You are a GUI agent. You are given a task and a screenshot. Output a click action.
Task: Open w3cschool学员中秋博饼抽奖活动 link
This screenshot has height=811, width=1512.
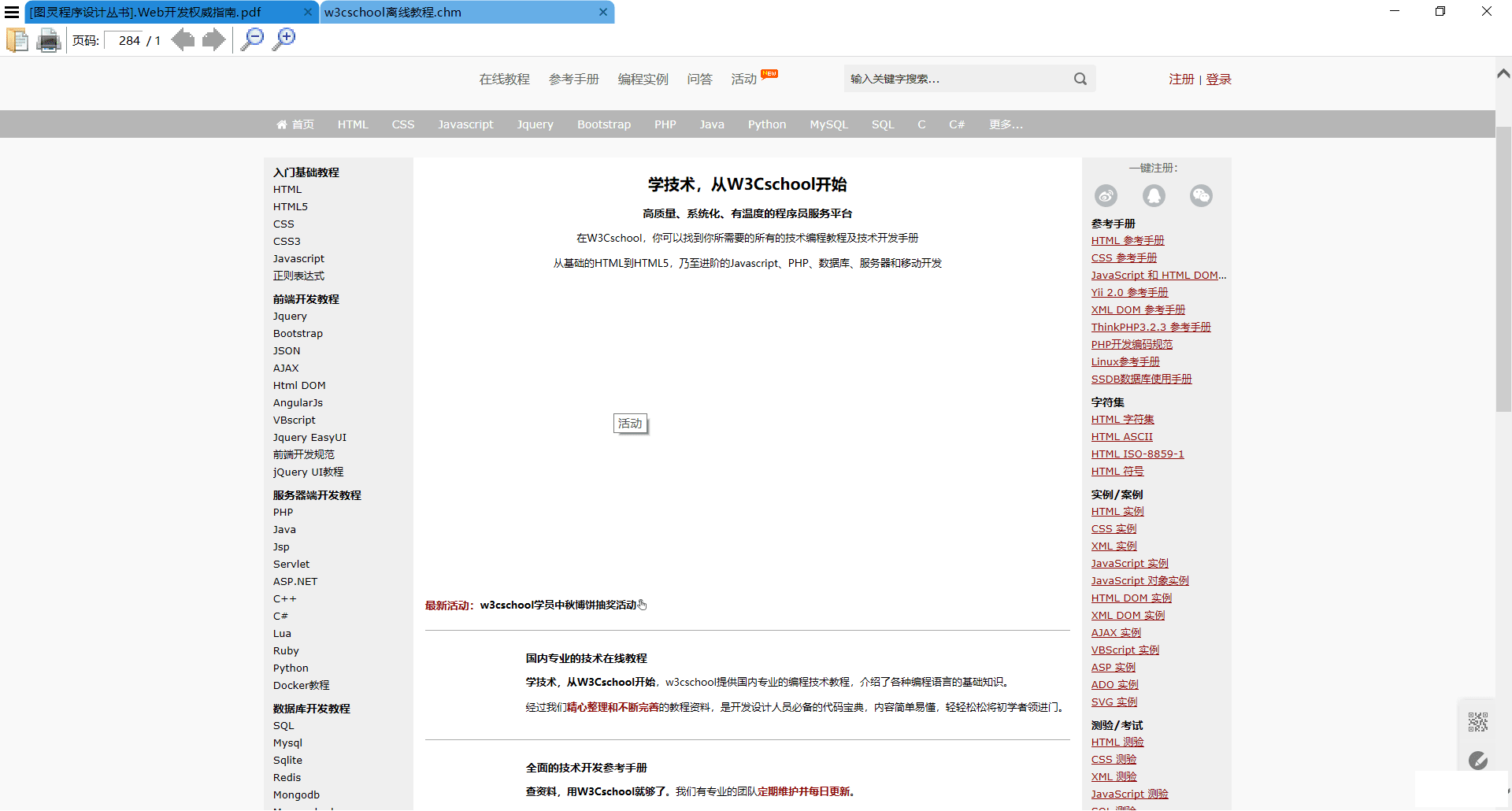point(558,605)
